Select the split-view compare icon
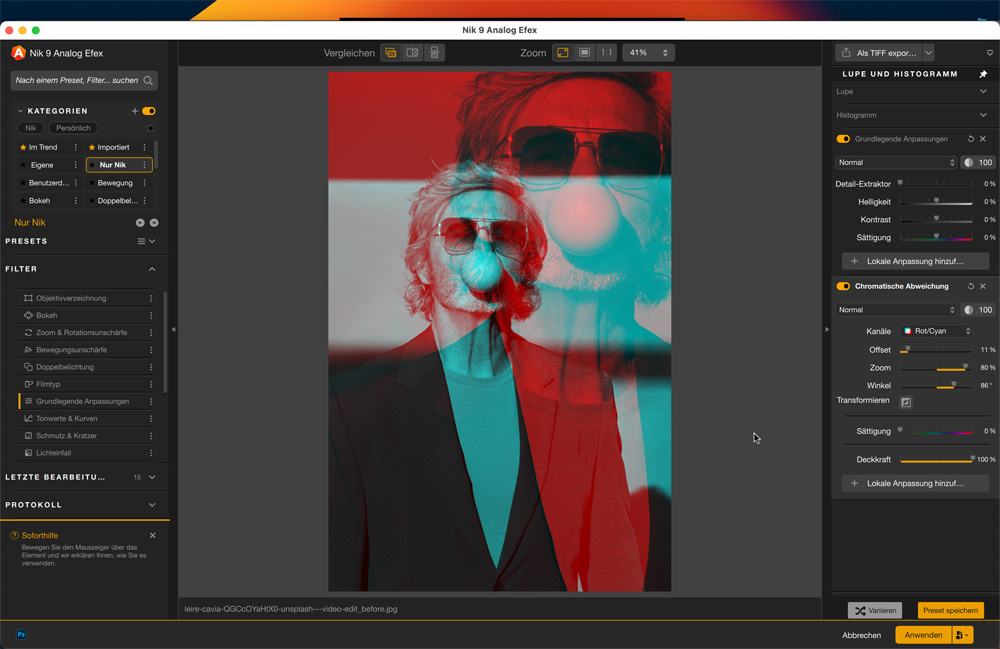Image resolution: width=1000 pixels, height=649 pixels. coord(412,53)
